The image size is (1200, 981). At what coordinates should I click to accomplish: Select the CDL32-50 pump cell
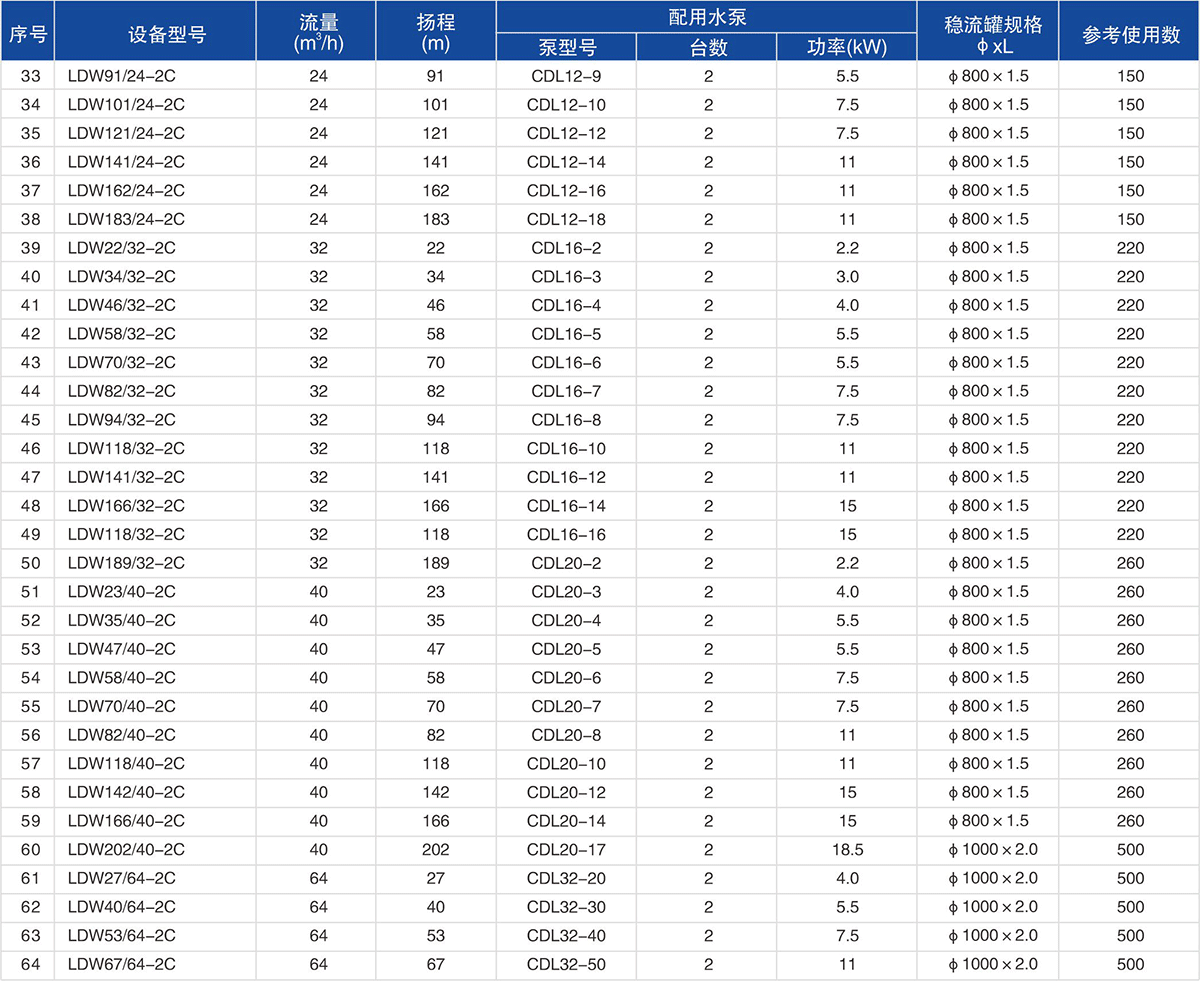point(566,964)
